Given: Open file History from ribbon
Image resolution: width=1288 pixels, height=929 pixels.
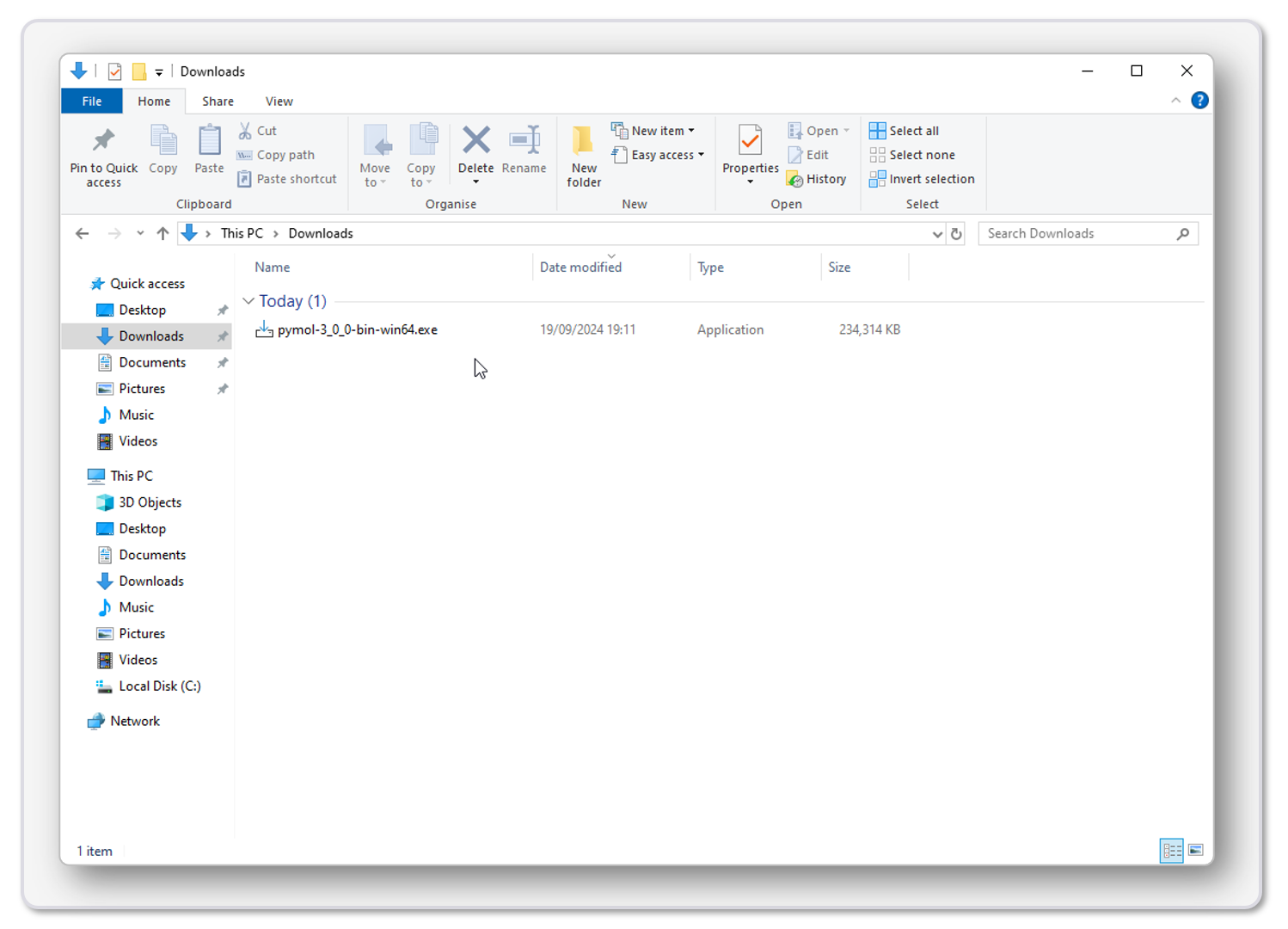Looking at the screenshot, I should coord(817,179).
